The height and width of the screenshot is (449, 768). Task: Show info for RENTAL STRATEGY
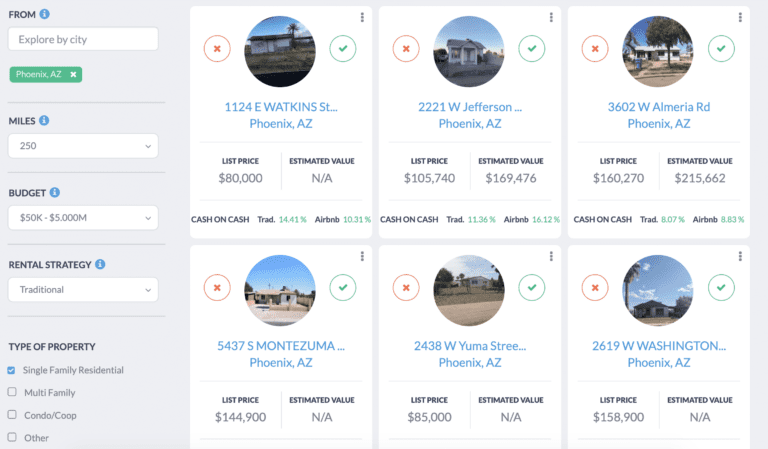point(101,265)
